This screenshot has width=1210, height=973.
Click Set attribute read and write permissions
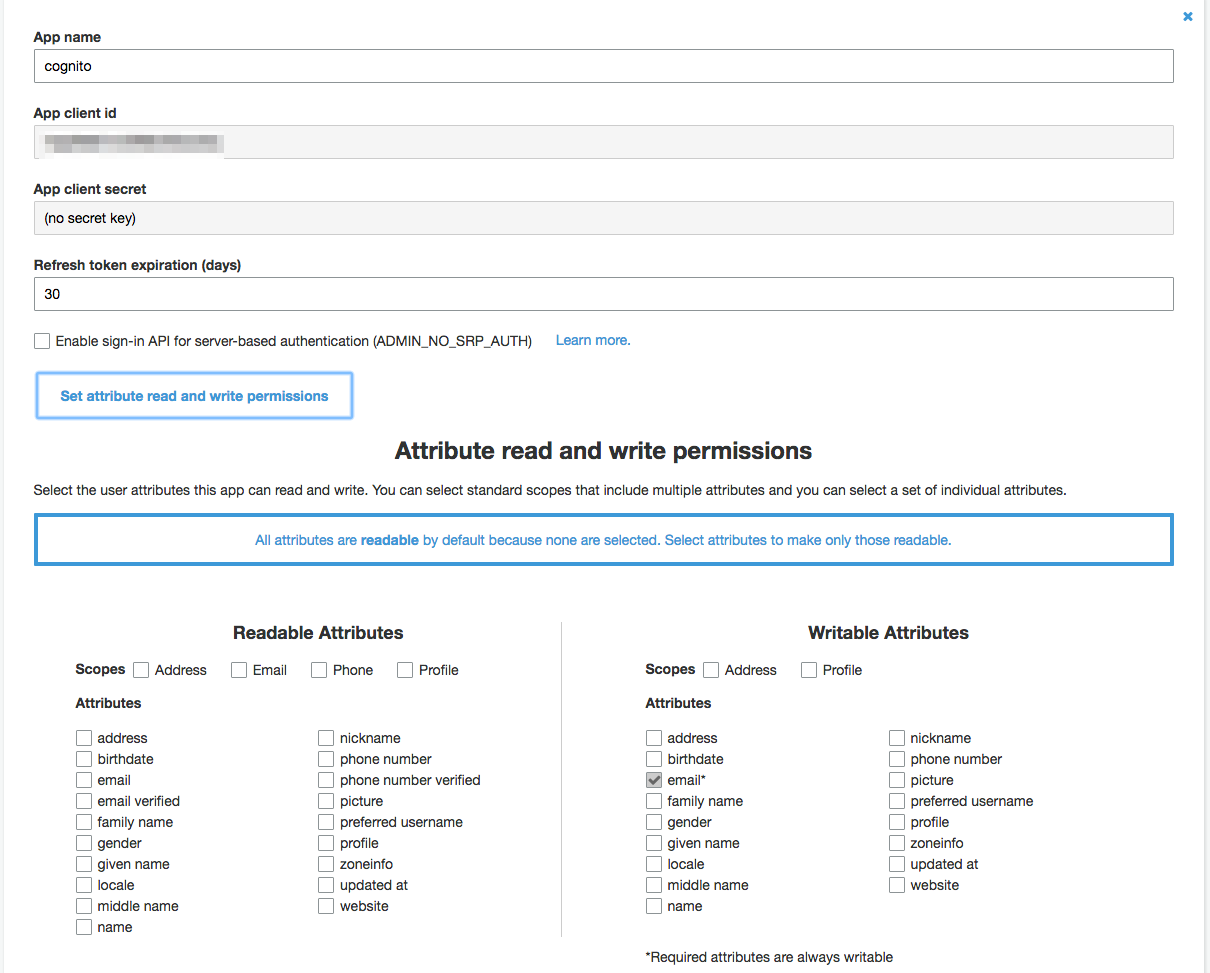coord(194,396)
